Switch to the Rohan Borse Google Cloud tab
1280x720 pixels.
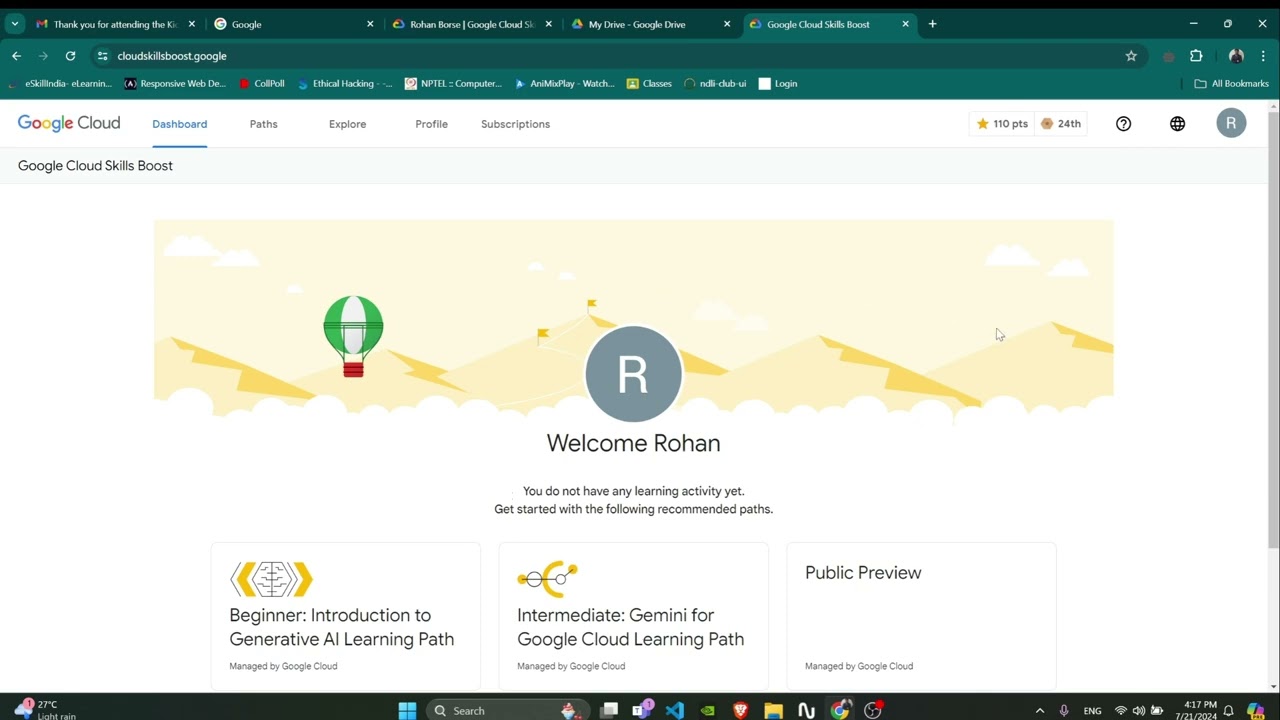point(472,24)
